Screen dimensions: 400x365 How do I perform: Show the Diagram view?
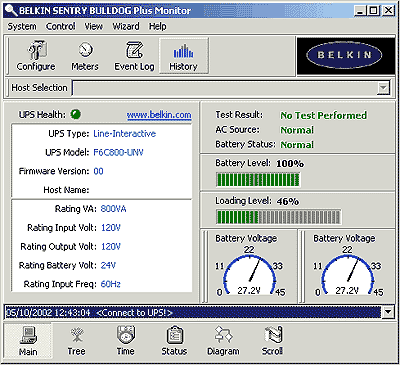(223, 341)
